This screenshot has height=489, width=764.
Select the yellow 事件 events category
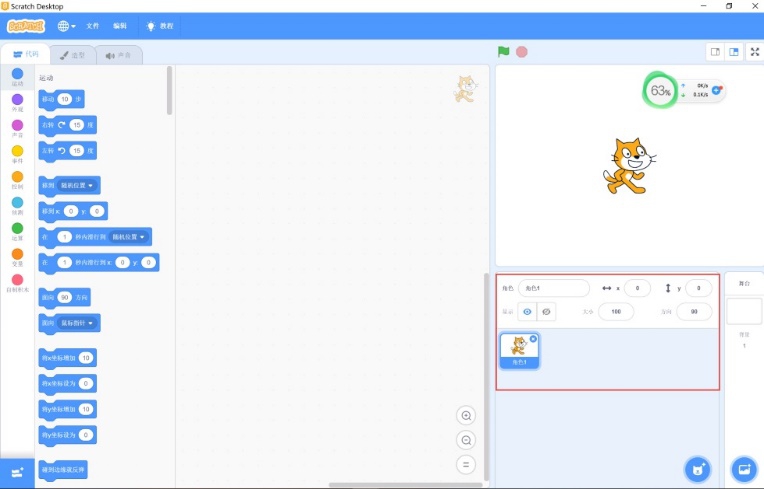point(17,154)
